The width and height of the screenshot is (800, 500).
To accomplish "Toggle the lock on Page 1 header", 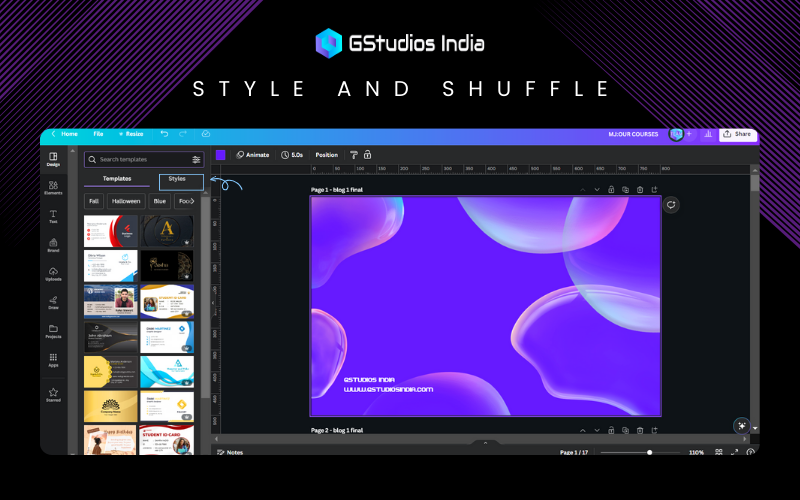I will tap(611, 189).
